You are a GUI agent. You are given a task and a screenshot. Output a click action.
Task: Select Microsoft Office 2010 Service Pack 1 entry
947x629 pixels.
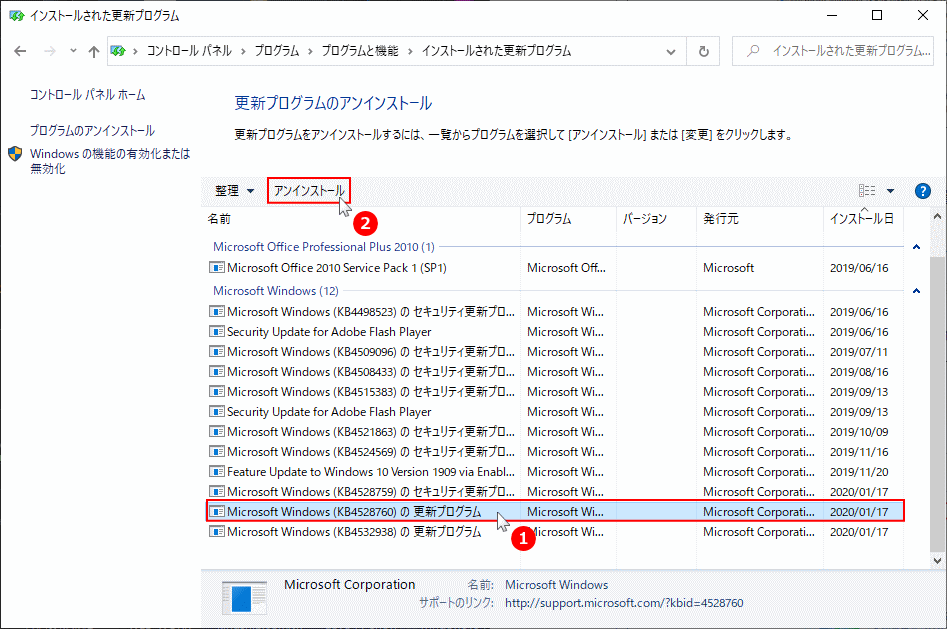coord(555,268)
